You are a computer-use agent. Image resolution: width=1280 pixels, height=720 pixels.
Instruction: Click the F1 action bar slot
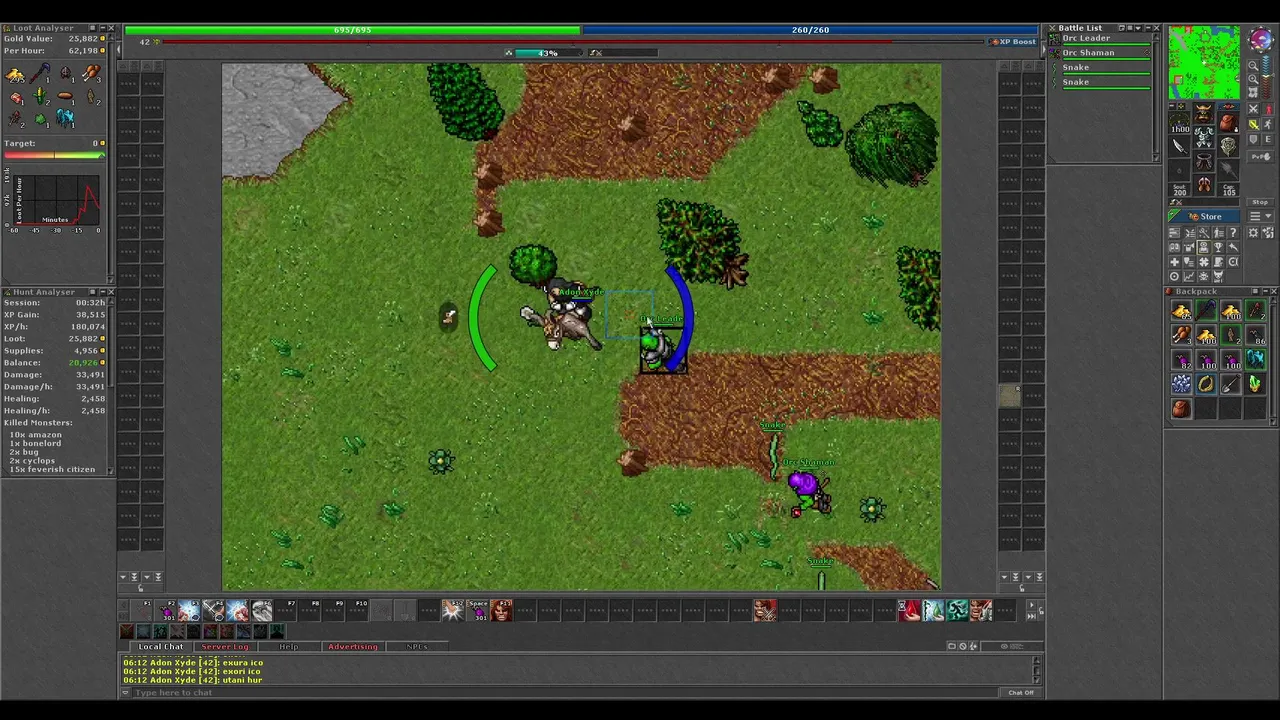click(x=141, y=610)
